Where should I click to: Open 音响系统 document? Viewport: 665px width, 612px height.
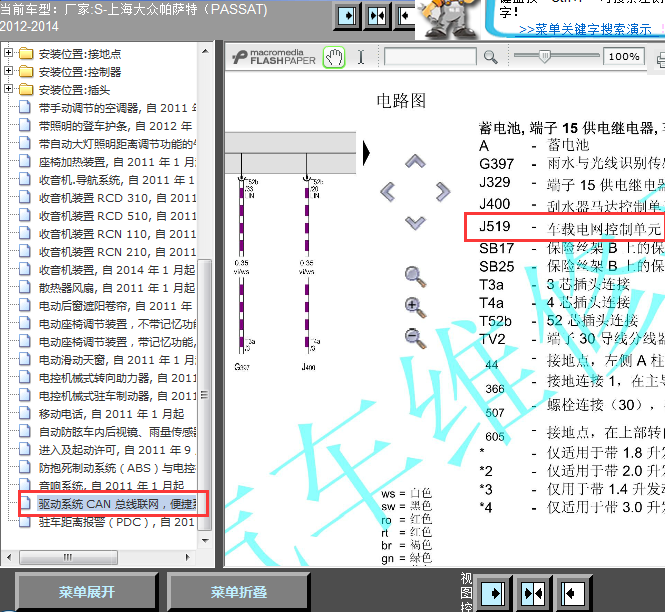point(112,485)
